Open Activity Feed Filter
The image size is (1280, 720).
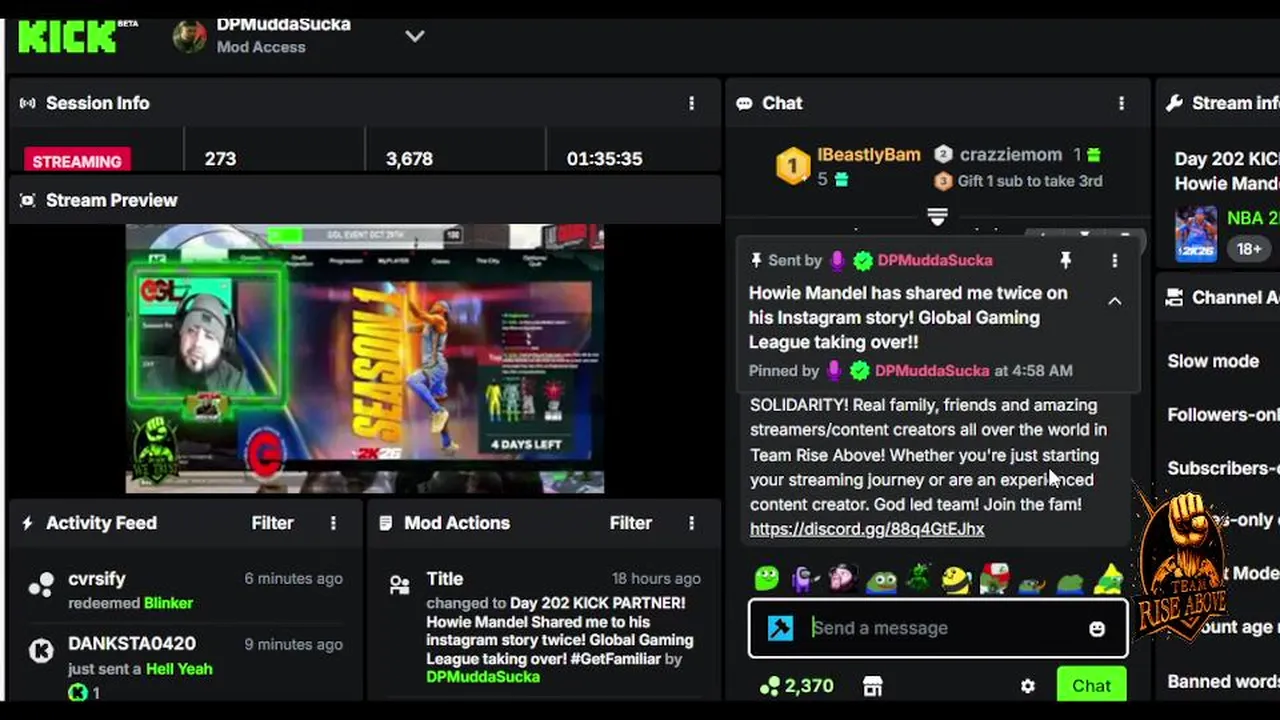(272, 523)
